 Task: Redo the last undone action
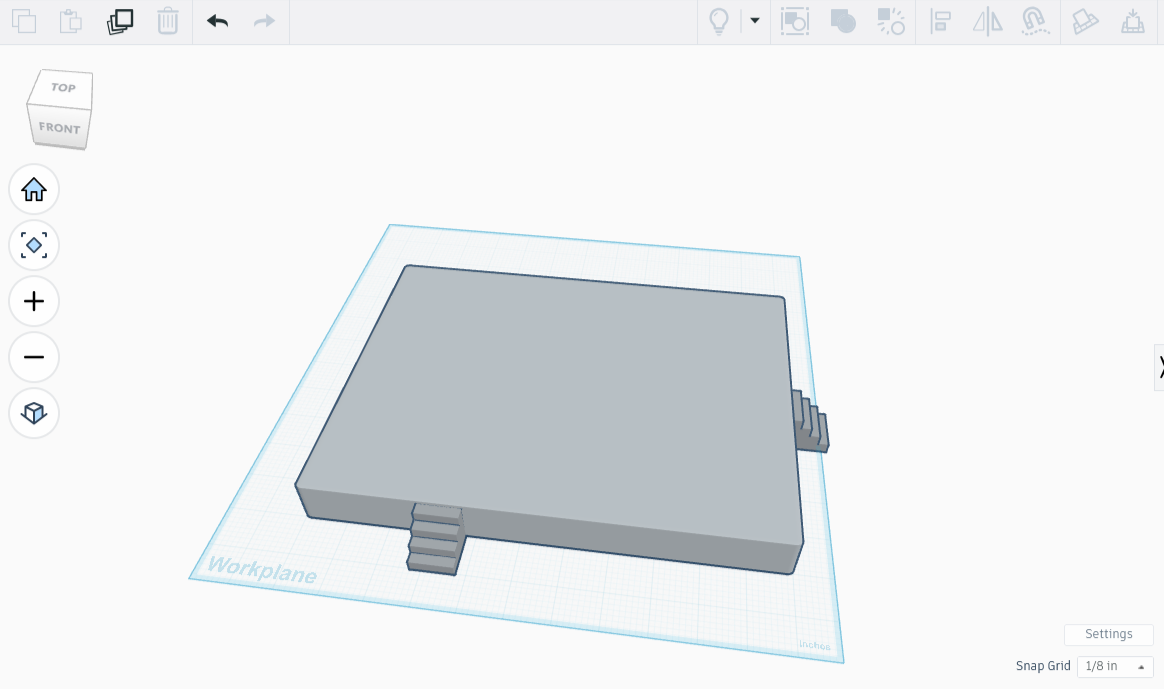click(x=264, y=21)
